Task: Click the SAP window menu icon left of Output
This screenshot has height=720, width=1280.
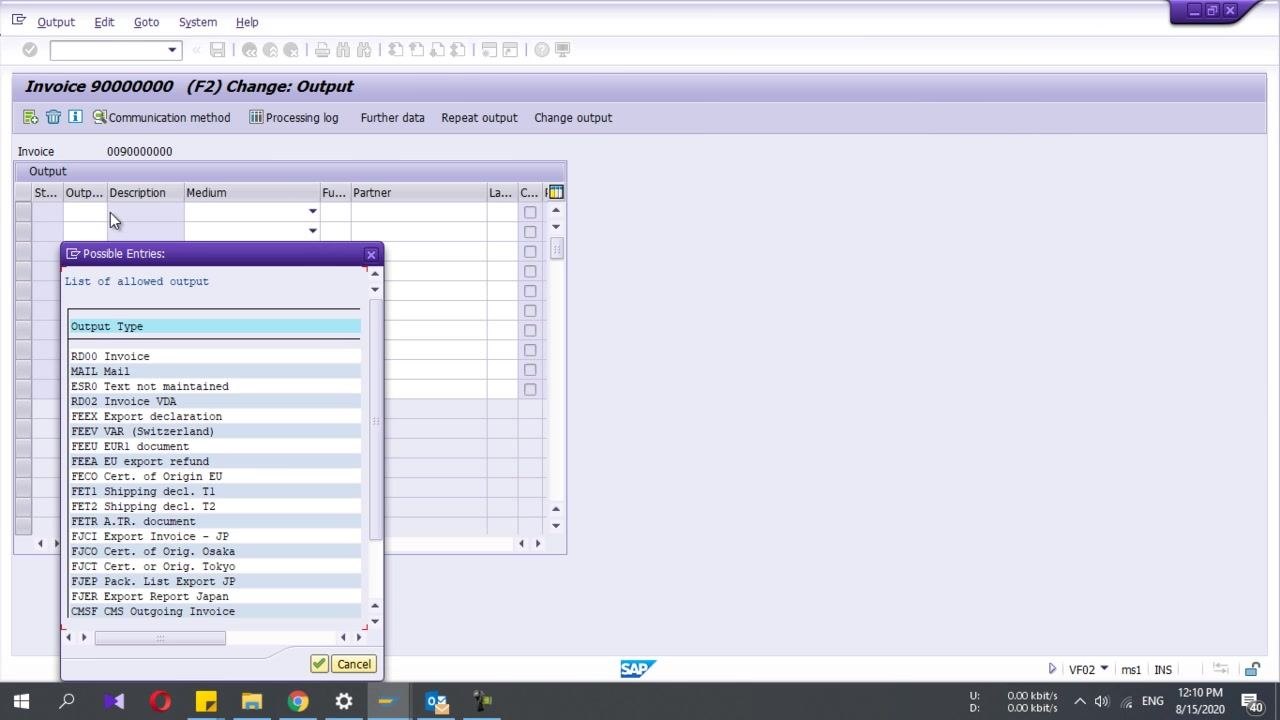Action: 19,21
